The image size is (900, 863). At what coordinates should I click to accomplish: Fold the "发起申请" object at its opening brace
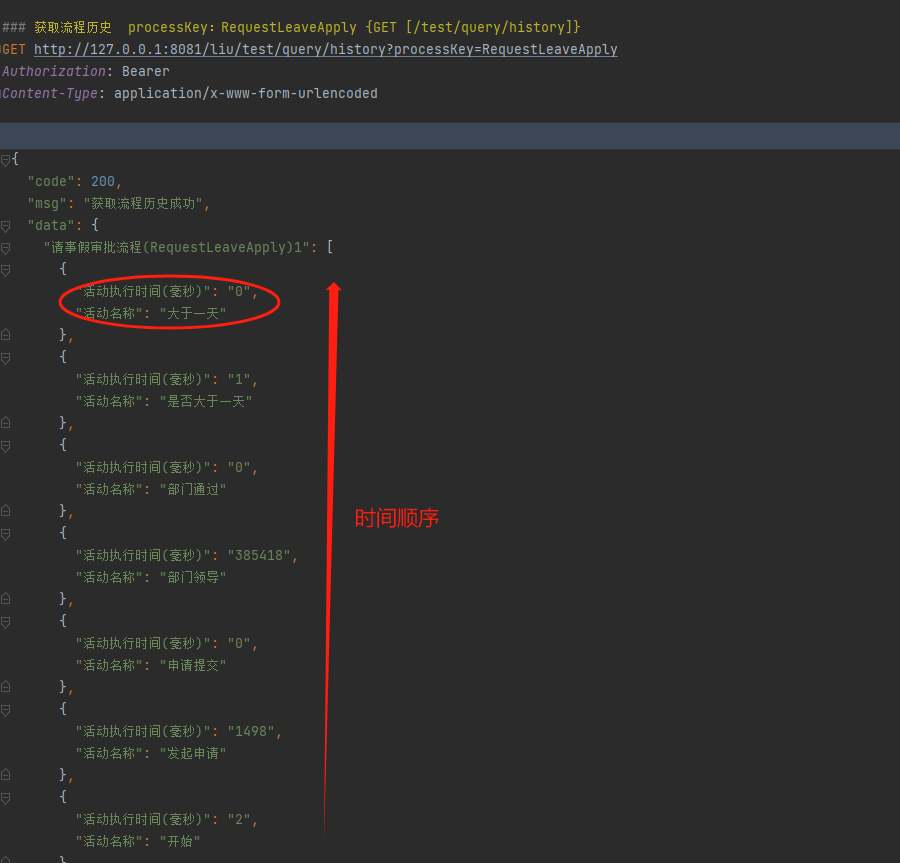(x=6, y=710)
